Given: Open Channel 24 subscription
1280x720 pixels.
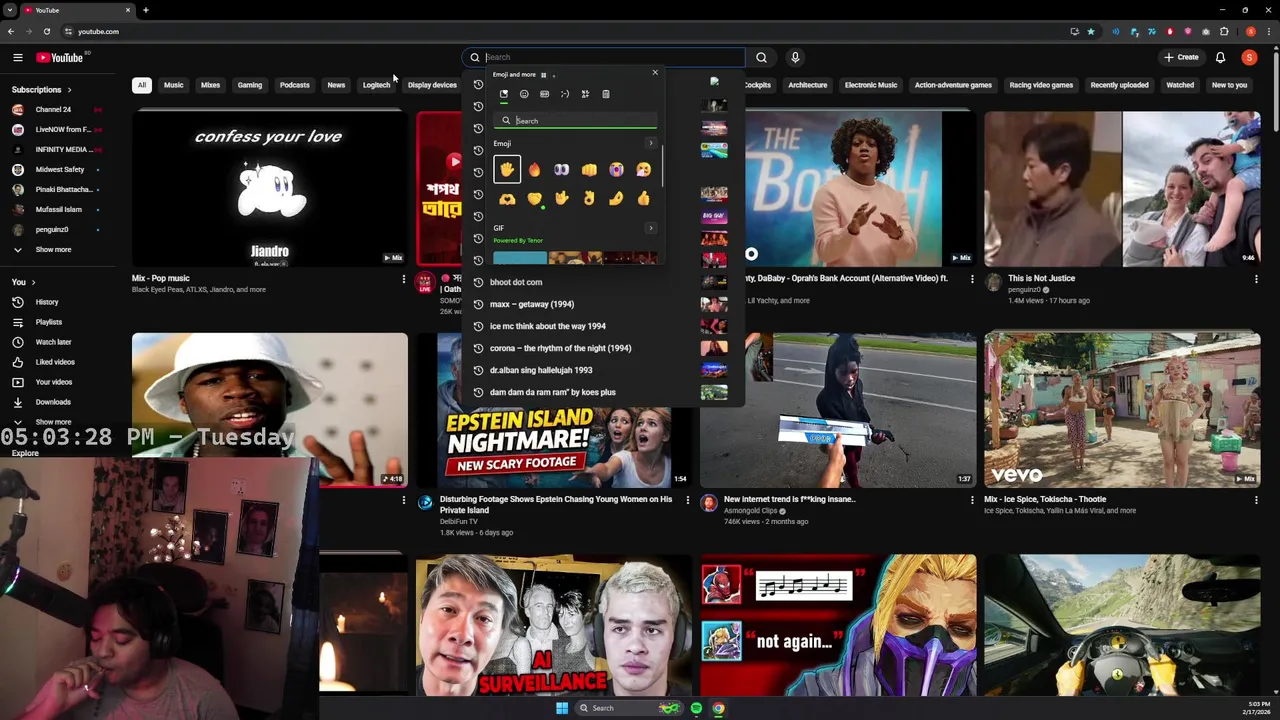Looking at the screenshot, I should 53,109.
